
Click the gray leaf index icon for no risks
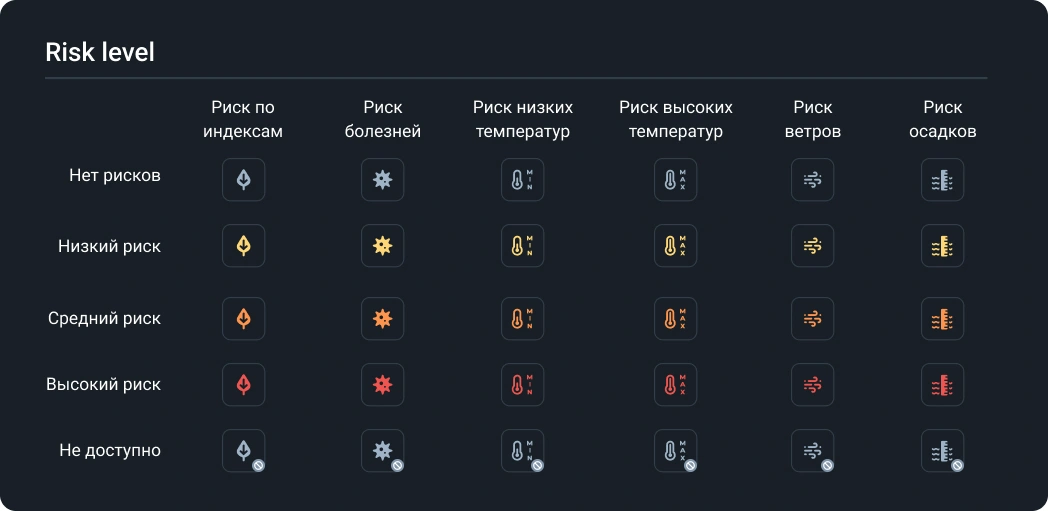click(x=243, y=180)
